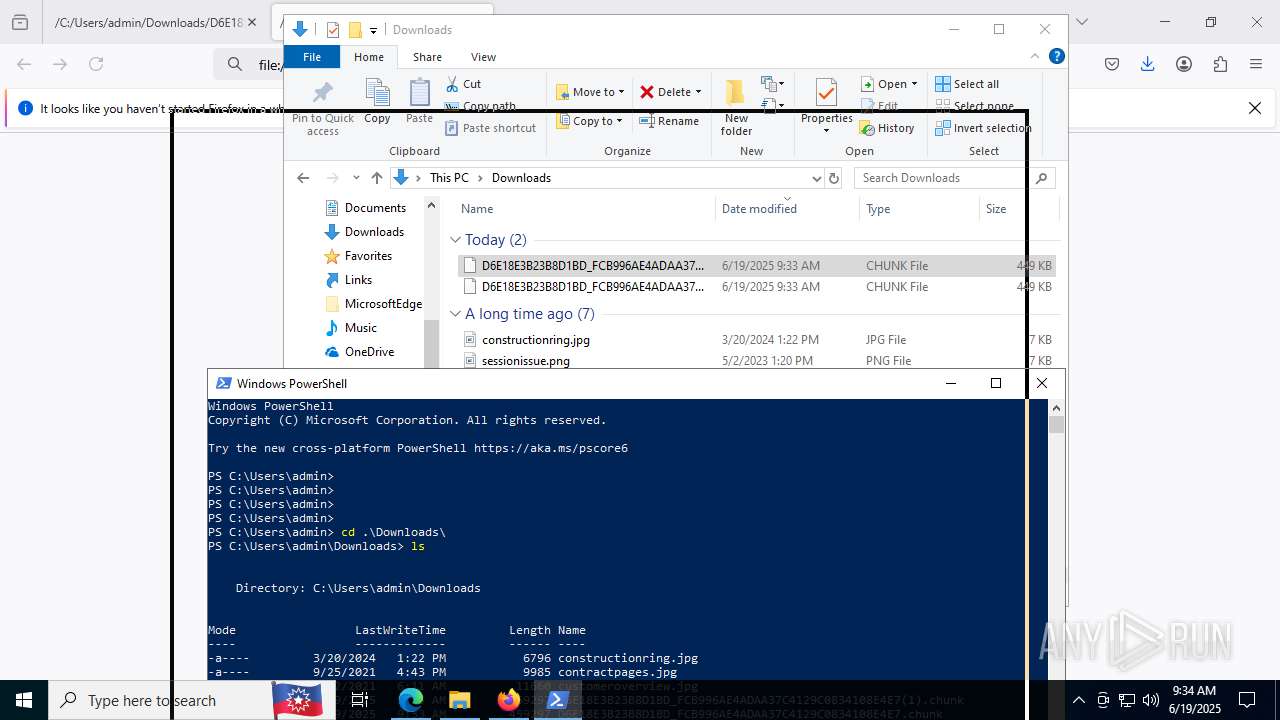The image size is (1280, 720).
Task: Collapse the Today (2) group
Action: tap(456, 240)
